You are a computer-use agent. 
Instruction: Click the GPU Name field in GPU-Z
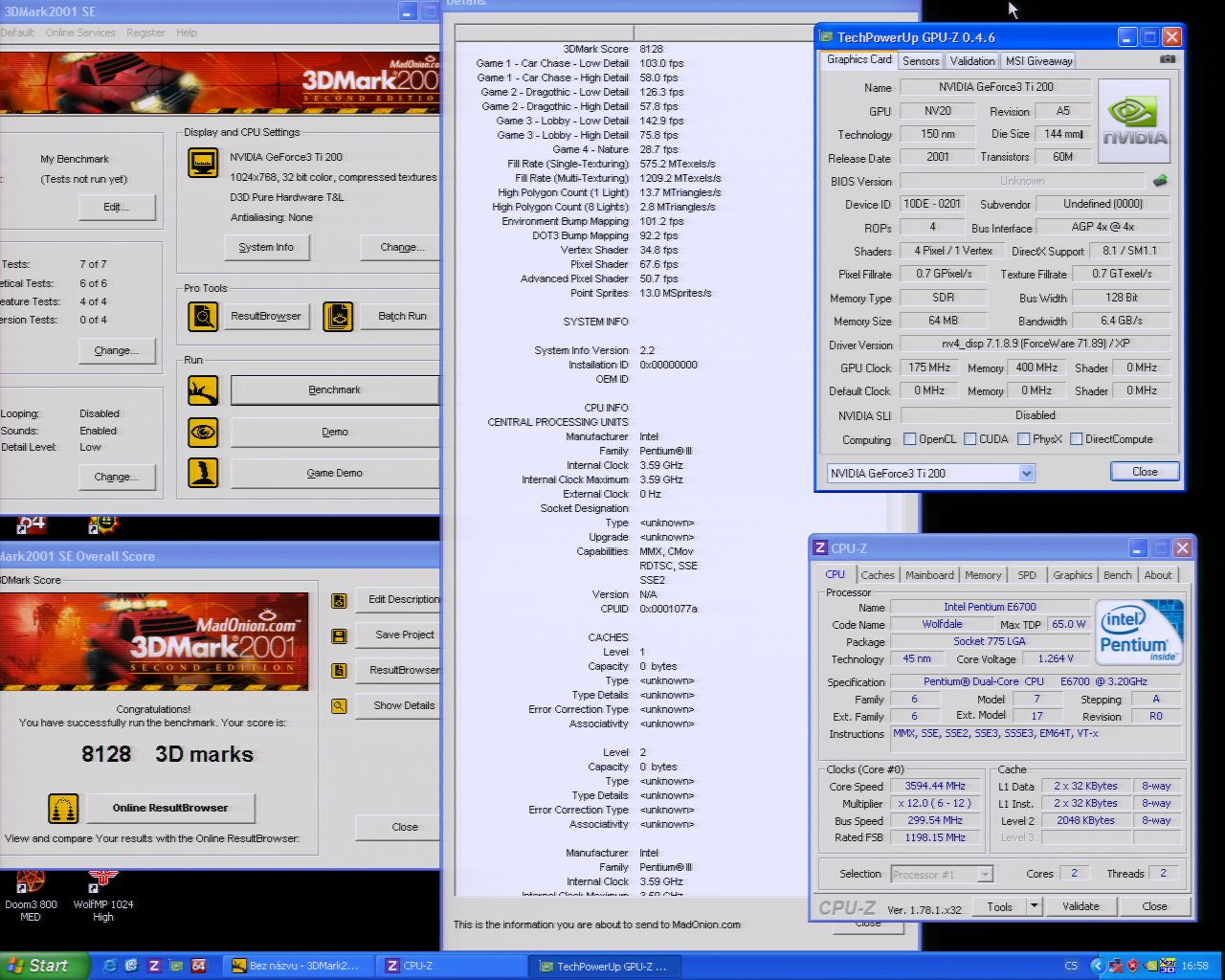click(x=995, y=88)
